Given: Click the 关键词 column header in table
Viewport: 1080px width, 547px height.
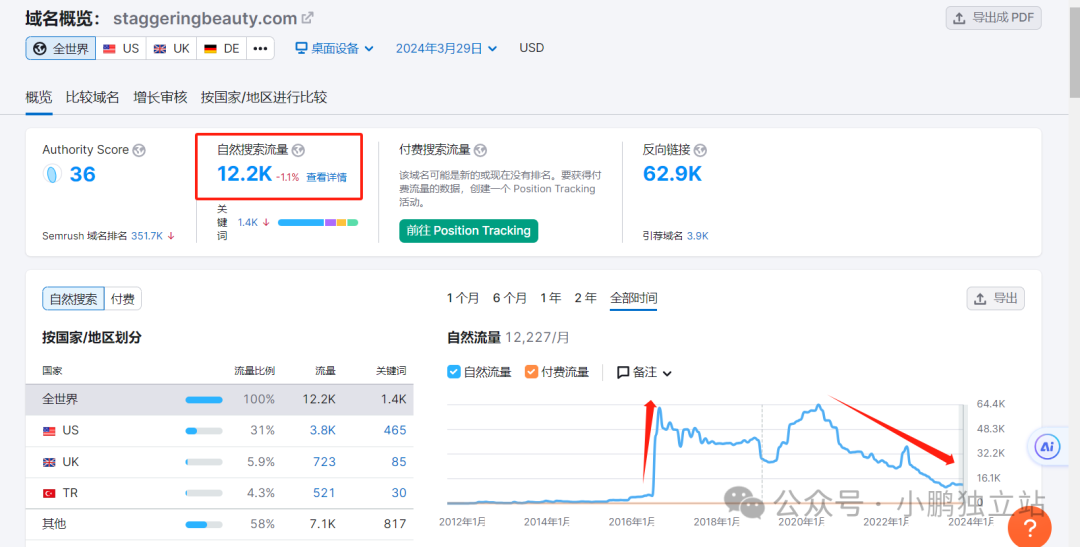Looking at the screenshot, I should coord(391,371).
